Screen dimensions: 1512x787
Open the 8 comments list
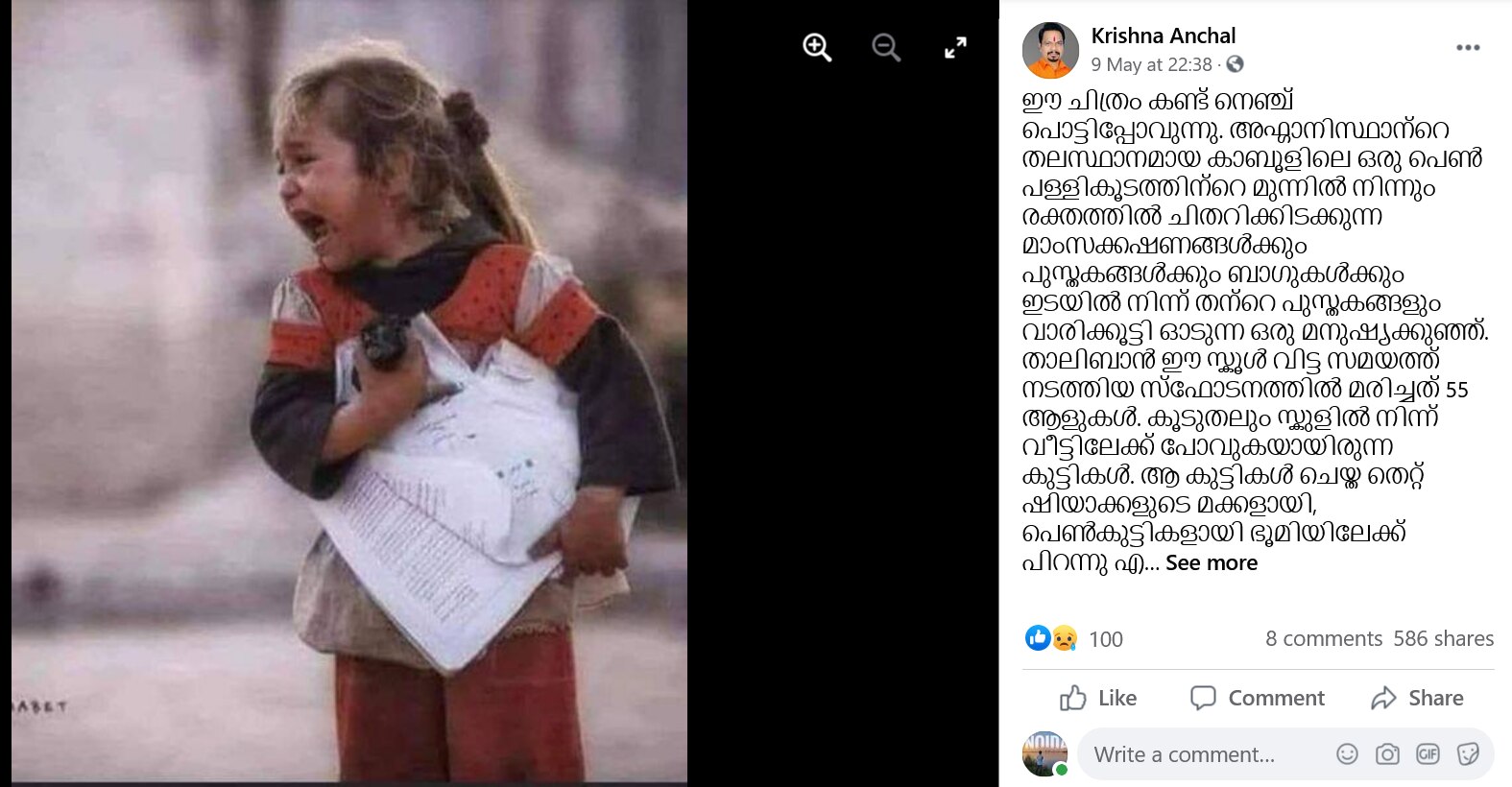[x=1324, y=638]
